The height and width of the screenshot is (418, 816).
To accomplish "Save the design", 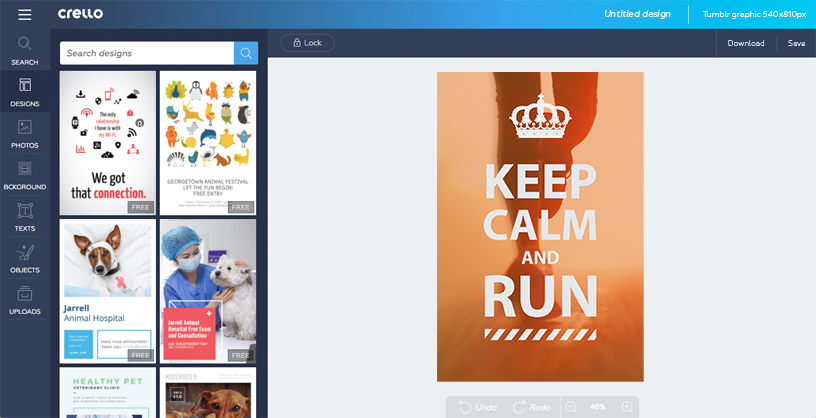I will pyautogui.click(x=796, y=43).
